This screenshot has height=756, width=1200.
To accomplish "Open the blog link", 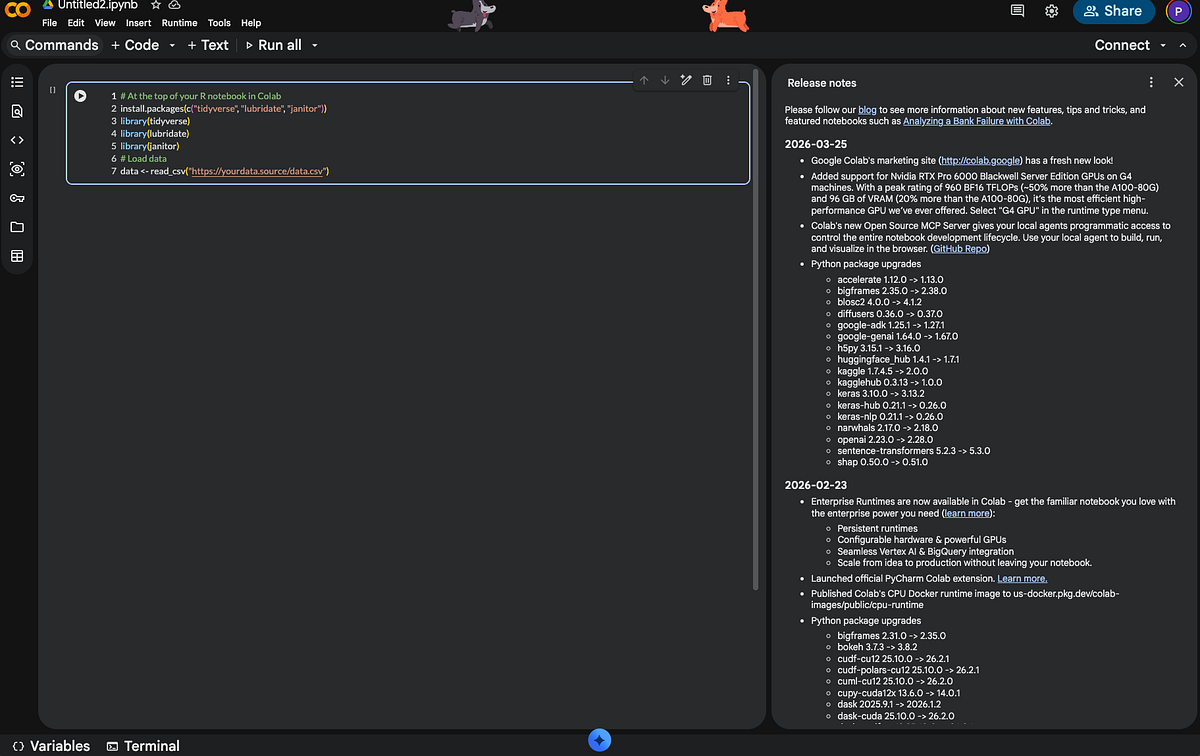I will click(x=867, y=110).
